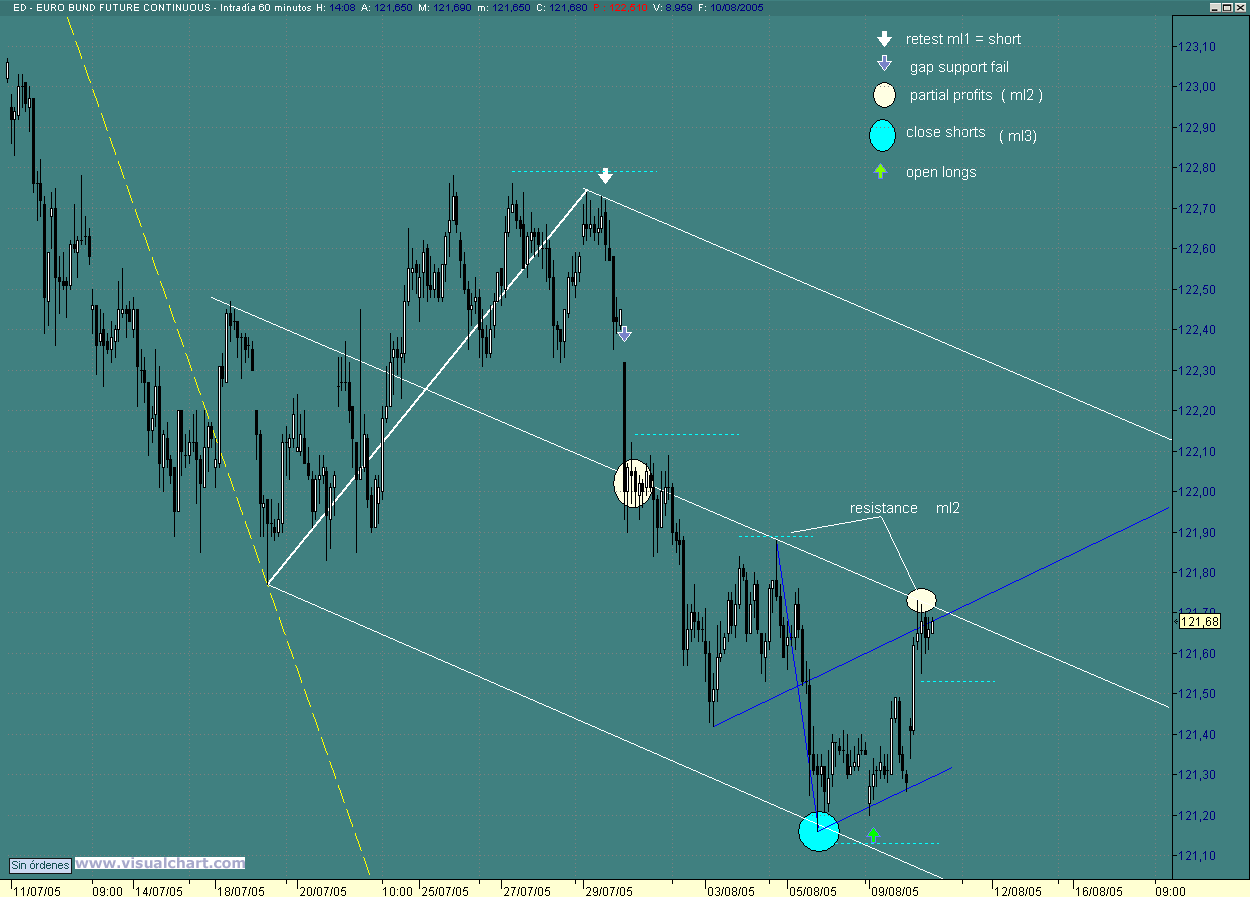Click the 20/07/05 date axis label
The image size is (1250, 897).
click(322, 890)
